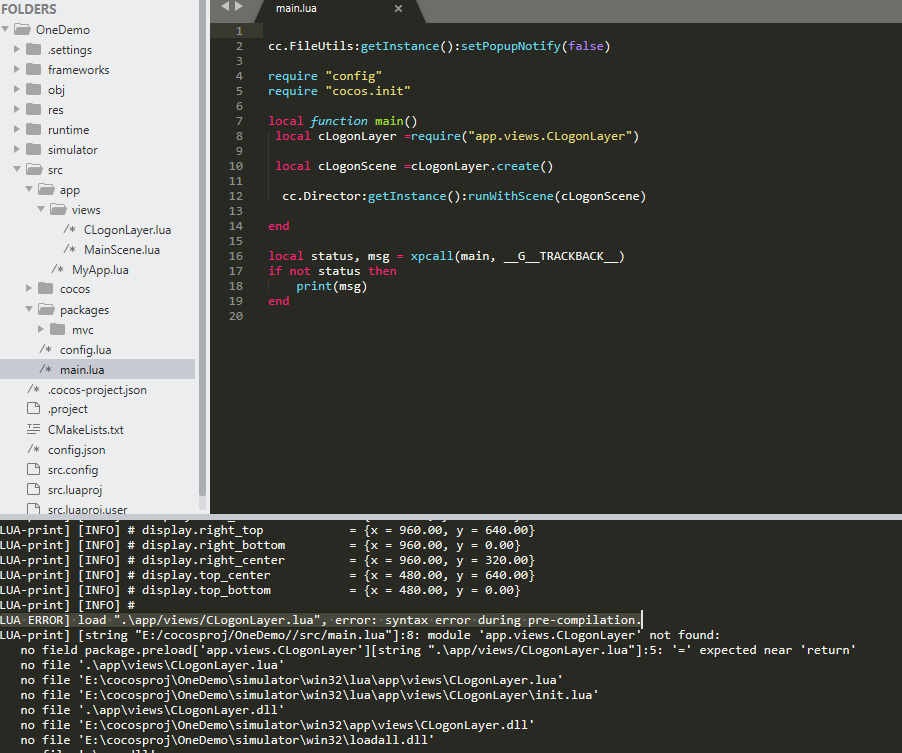Go to previous tab with left arrow
The width and height of the screenshot is (902, 753).
[x=225, y=6]
